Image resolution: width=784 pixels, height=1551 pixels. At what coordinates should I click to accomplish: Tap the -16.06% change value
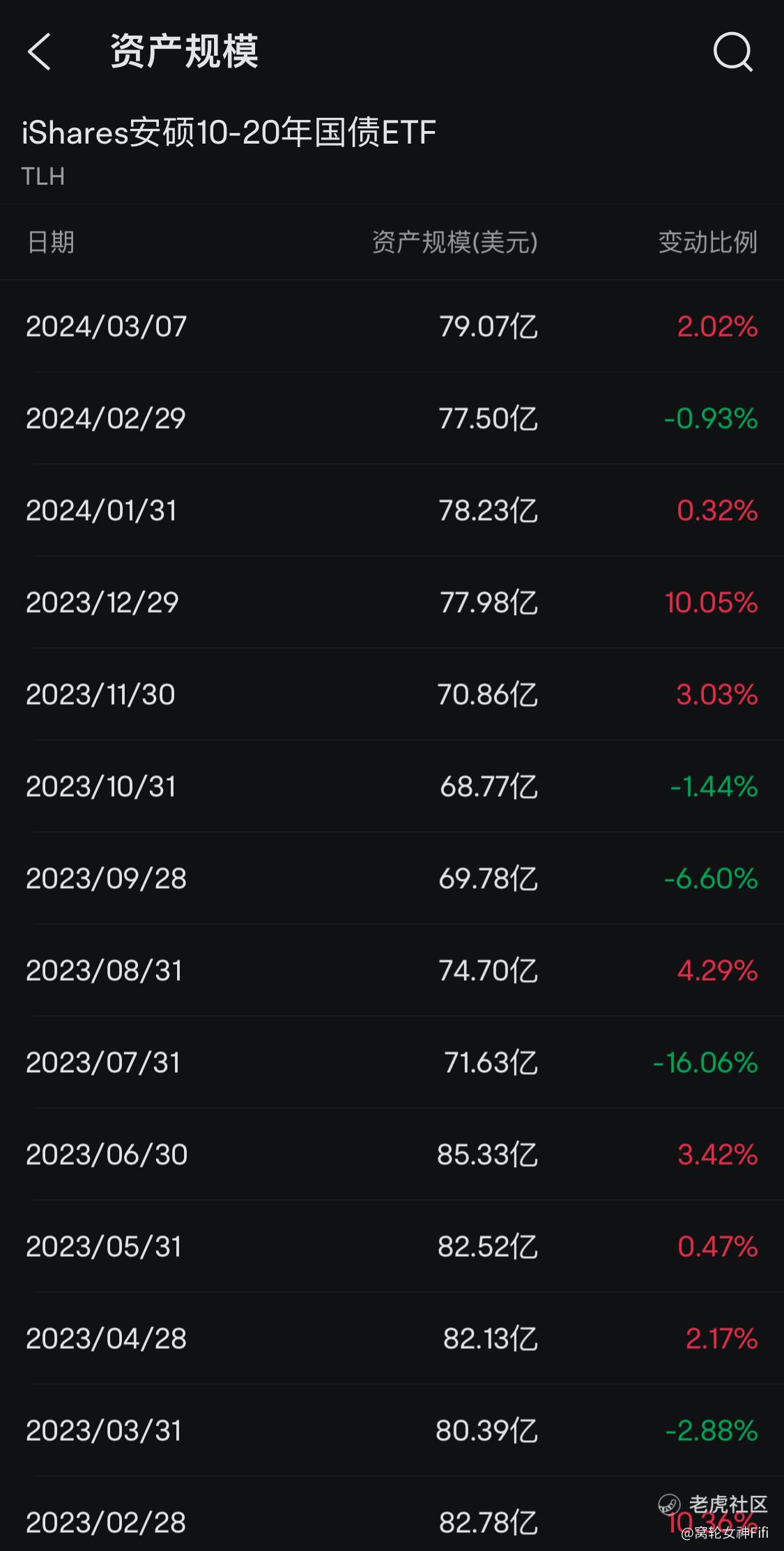(x=705, y=1062)
